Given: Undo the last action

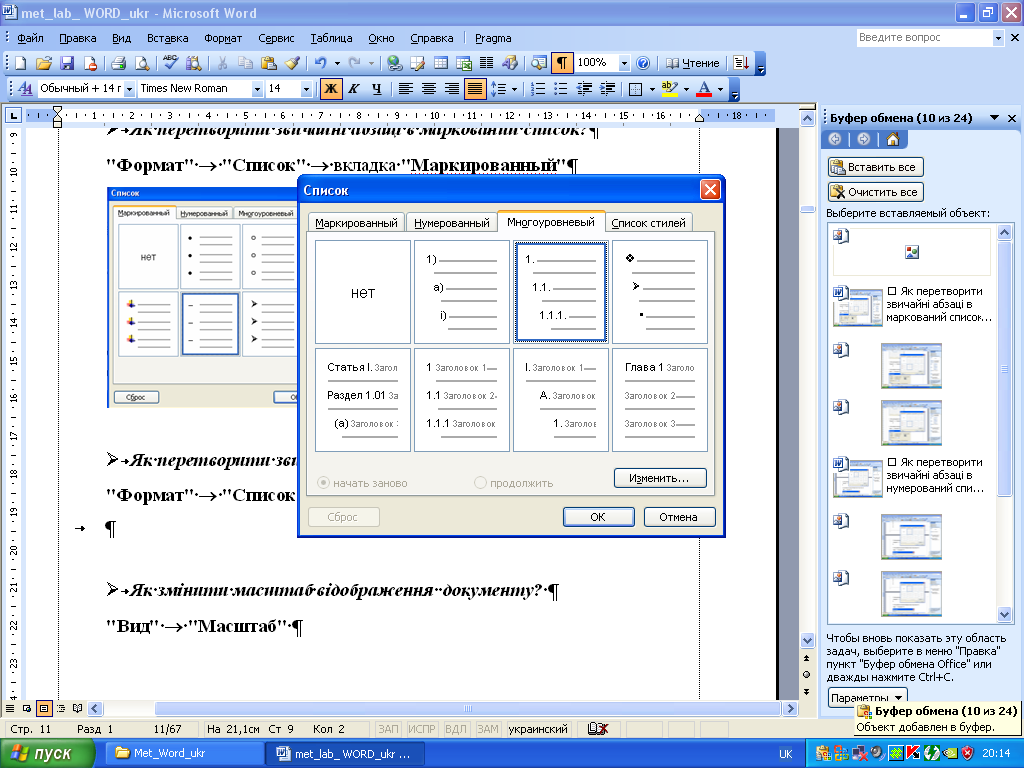Looking at the screenshot, I should pyautogui.click(x=320, y=63).
